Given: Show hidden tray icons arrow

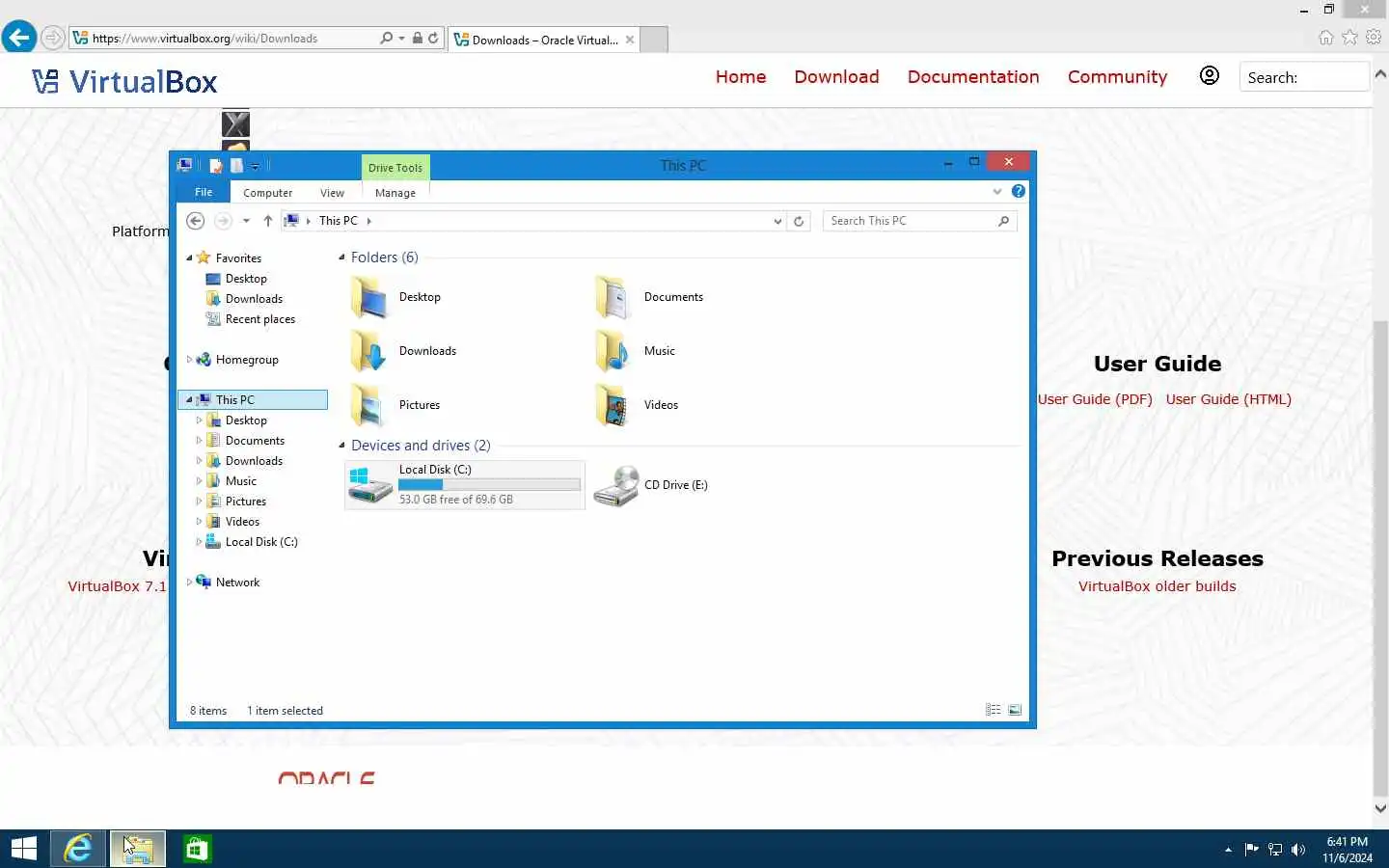Looking at the screenshot, I should click(1228, 850).
